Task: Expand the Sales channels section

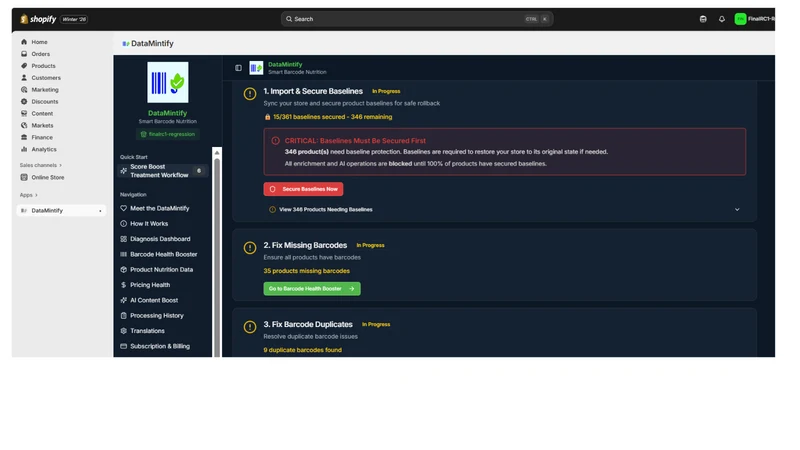Action: (40, 165)
